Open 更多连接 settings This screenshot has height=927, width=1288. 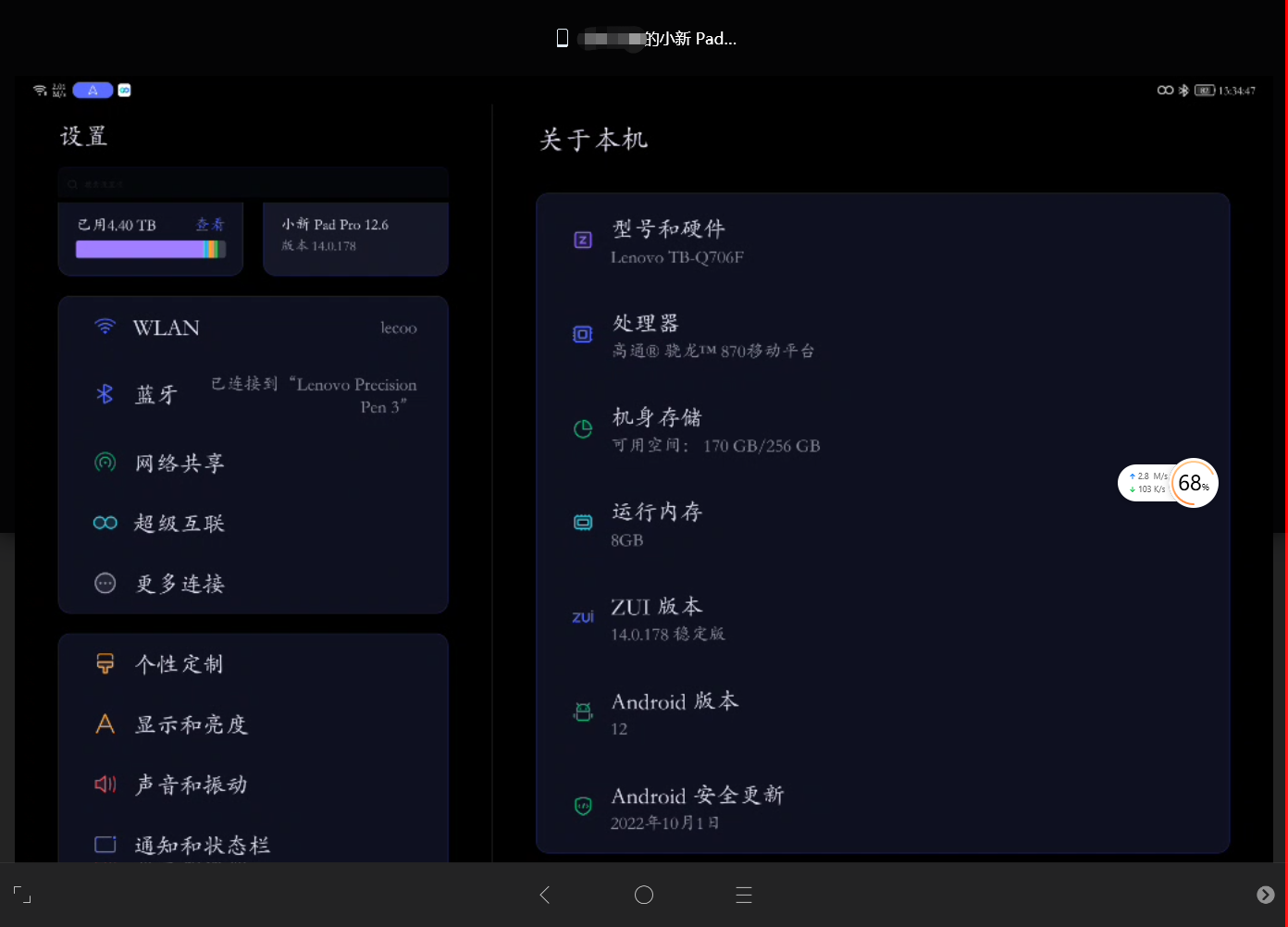(x=254, y=583)
